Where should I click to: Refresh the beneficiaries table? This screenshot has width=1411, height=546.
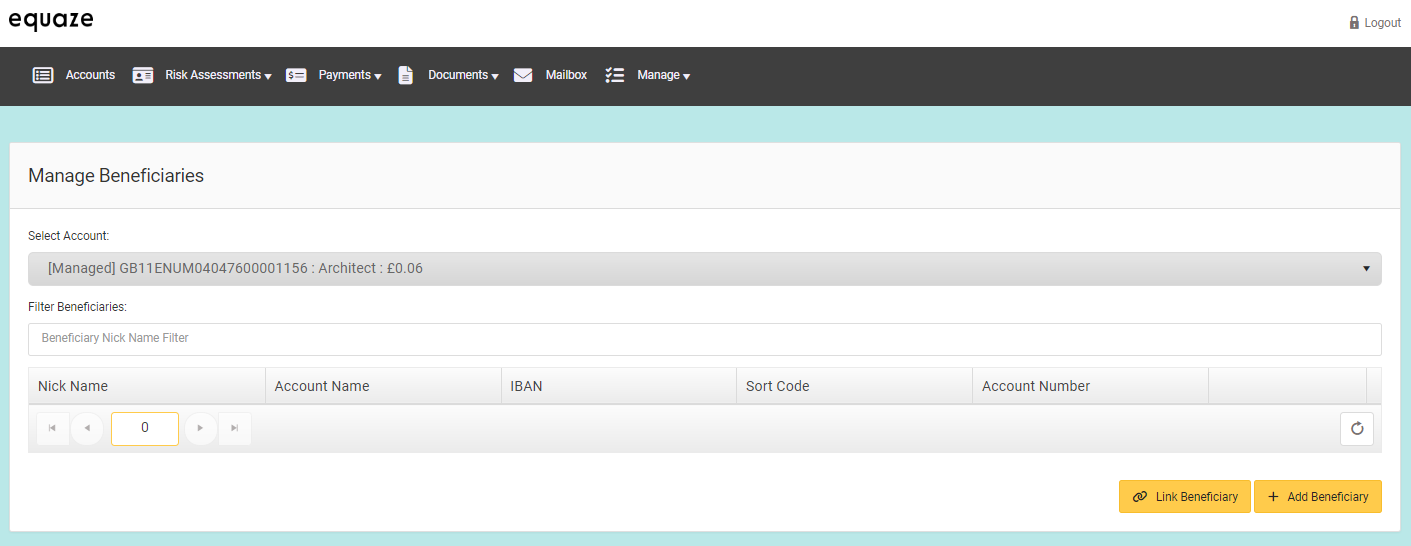[x=1356, y=429]
